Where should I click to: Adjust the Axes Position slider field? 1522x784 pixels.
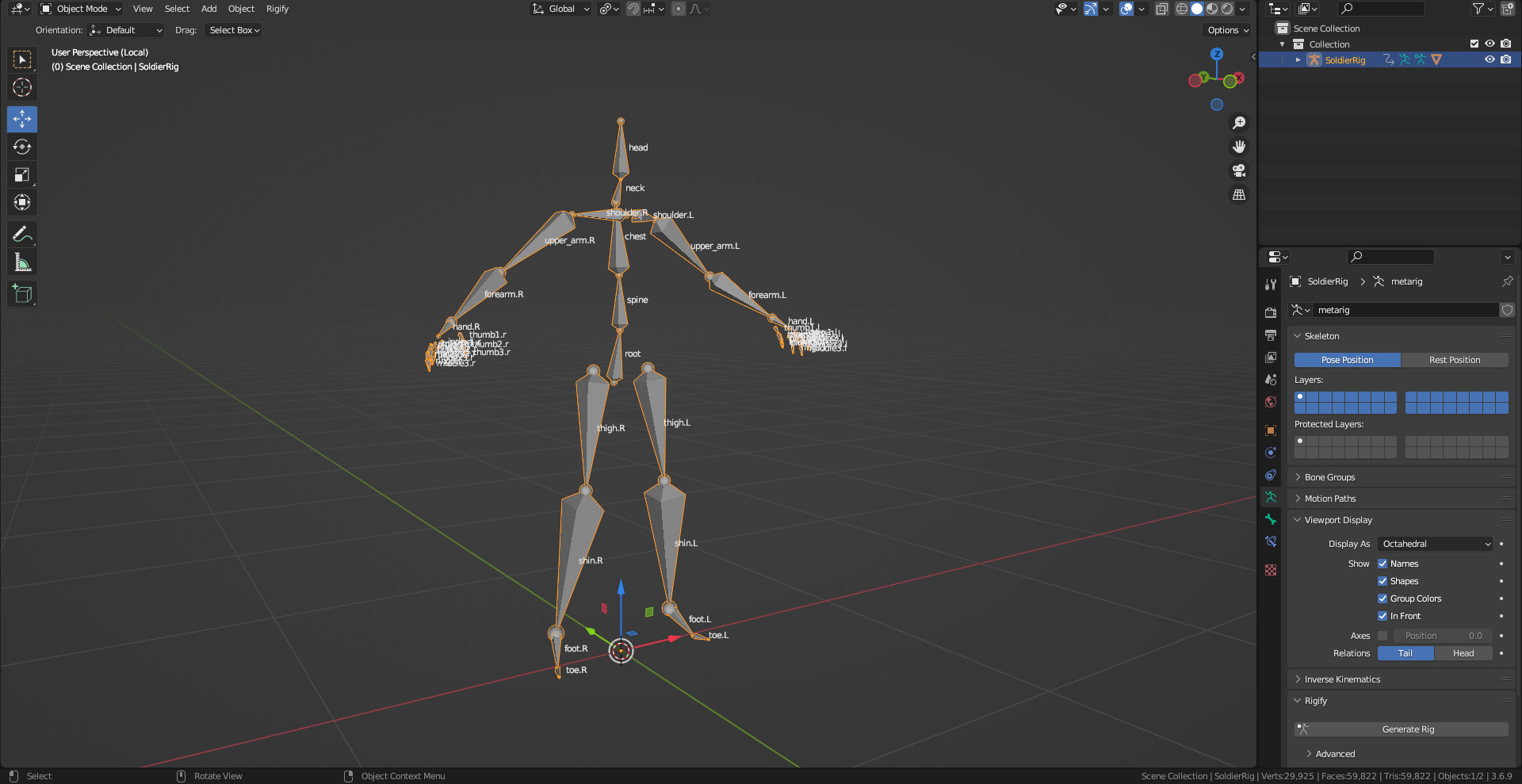pos(1443,636)
